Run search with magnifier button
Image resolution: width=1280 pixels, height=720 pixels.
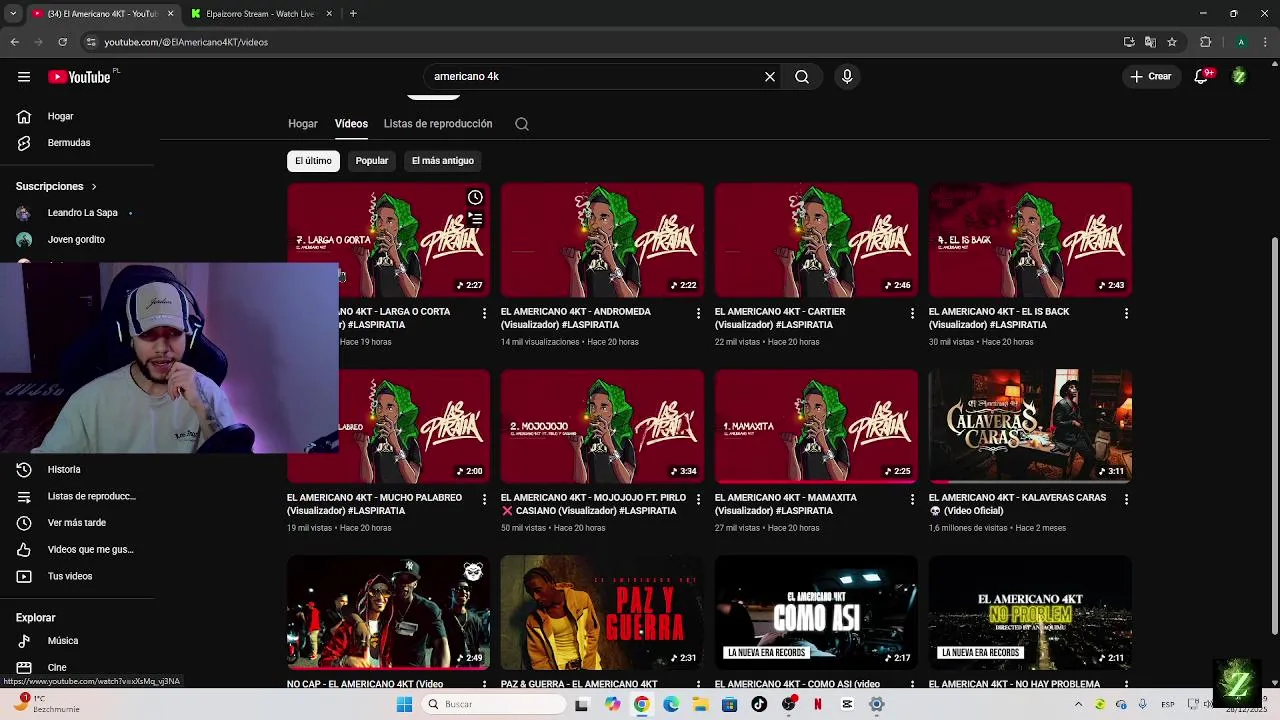tap(802, 76)
